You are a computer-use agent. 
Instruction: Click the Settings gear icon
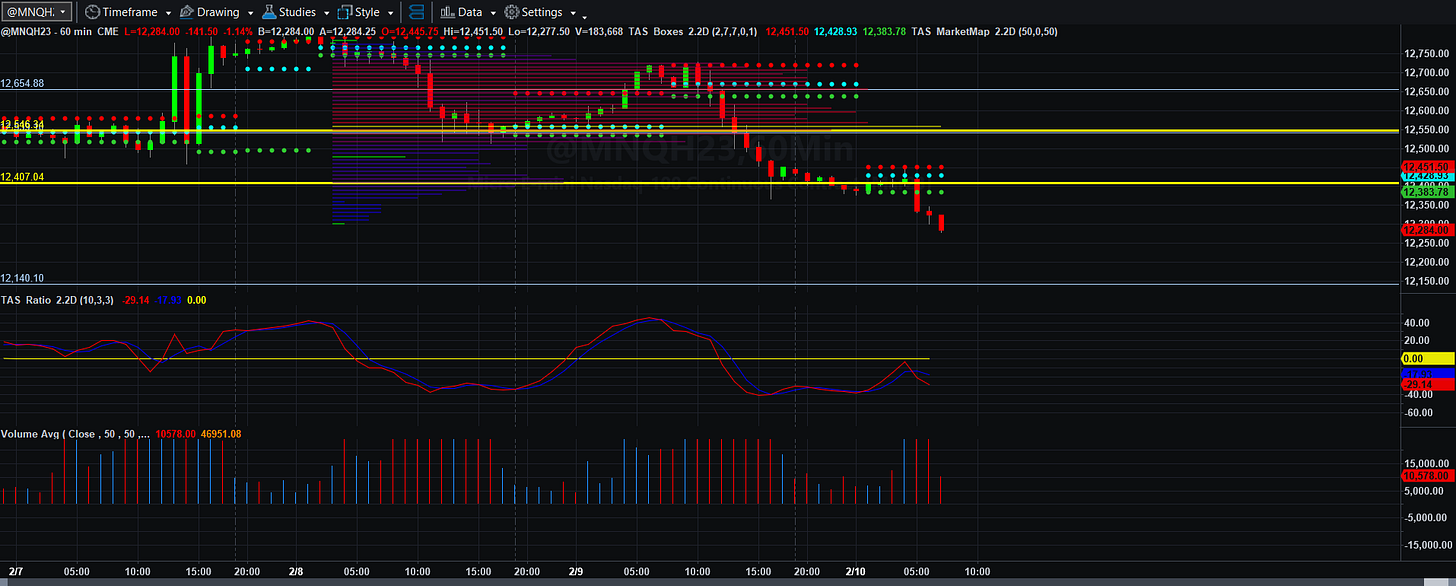tap(511, 12)
